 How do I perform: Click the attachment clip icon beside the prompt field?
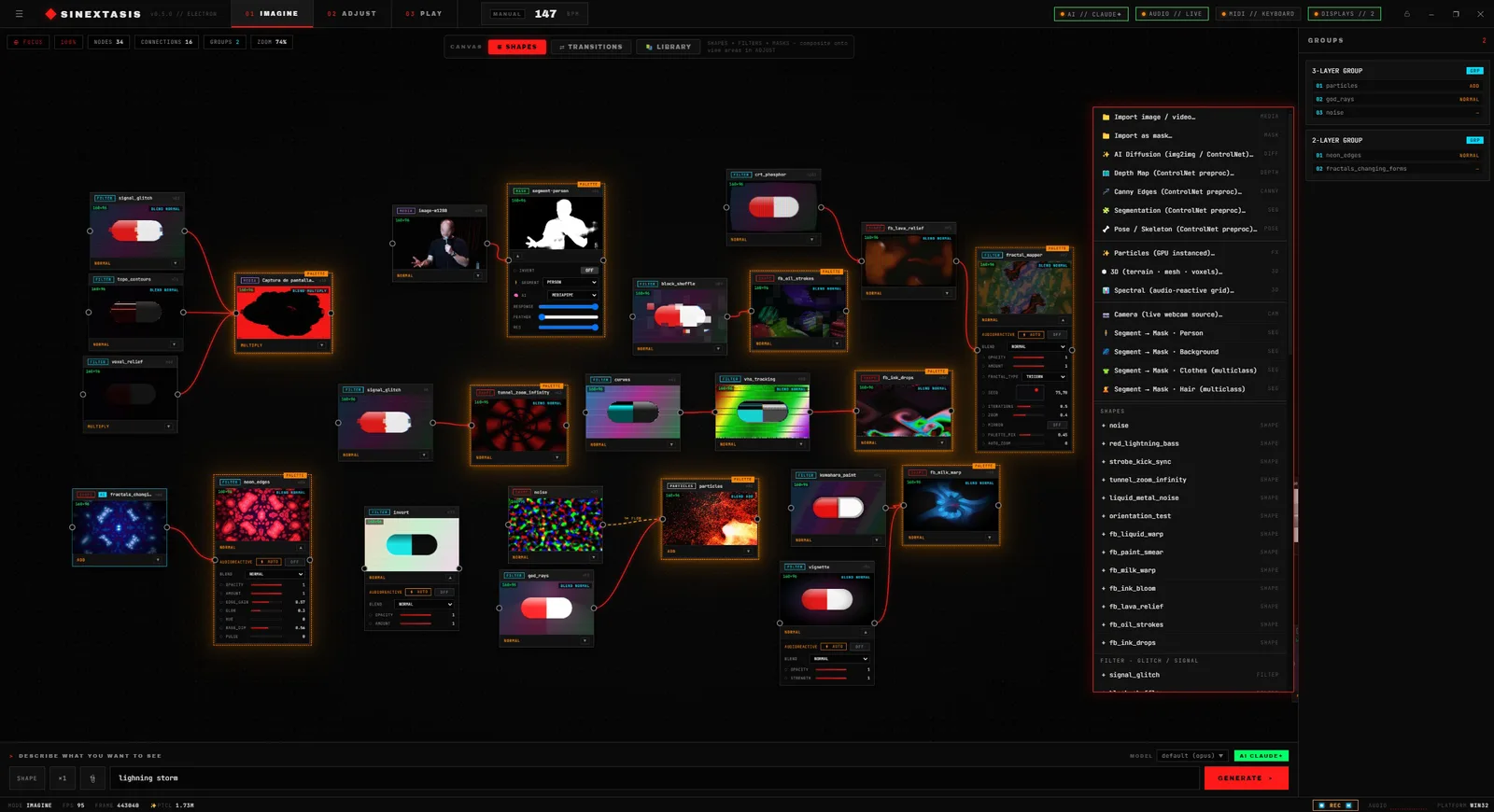click(x=92, y=778)
